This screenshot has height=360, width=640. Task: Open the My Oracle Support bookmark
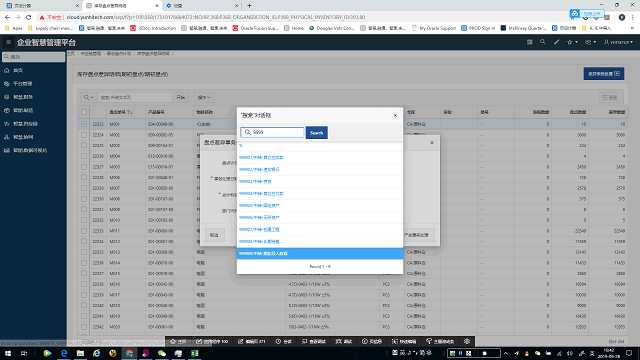coord(433,28)
